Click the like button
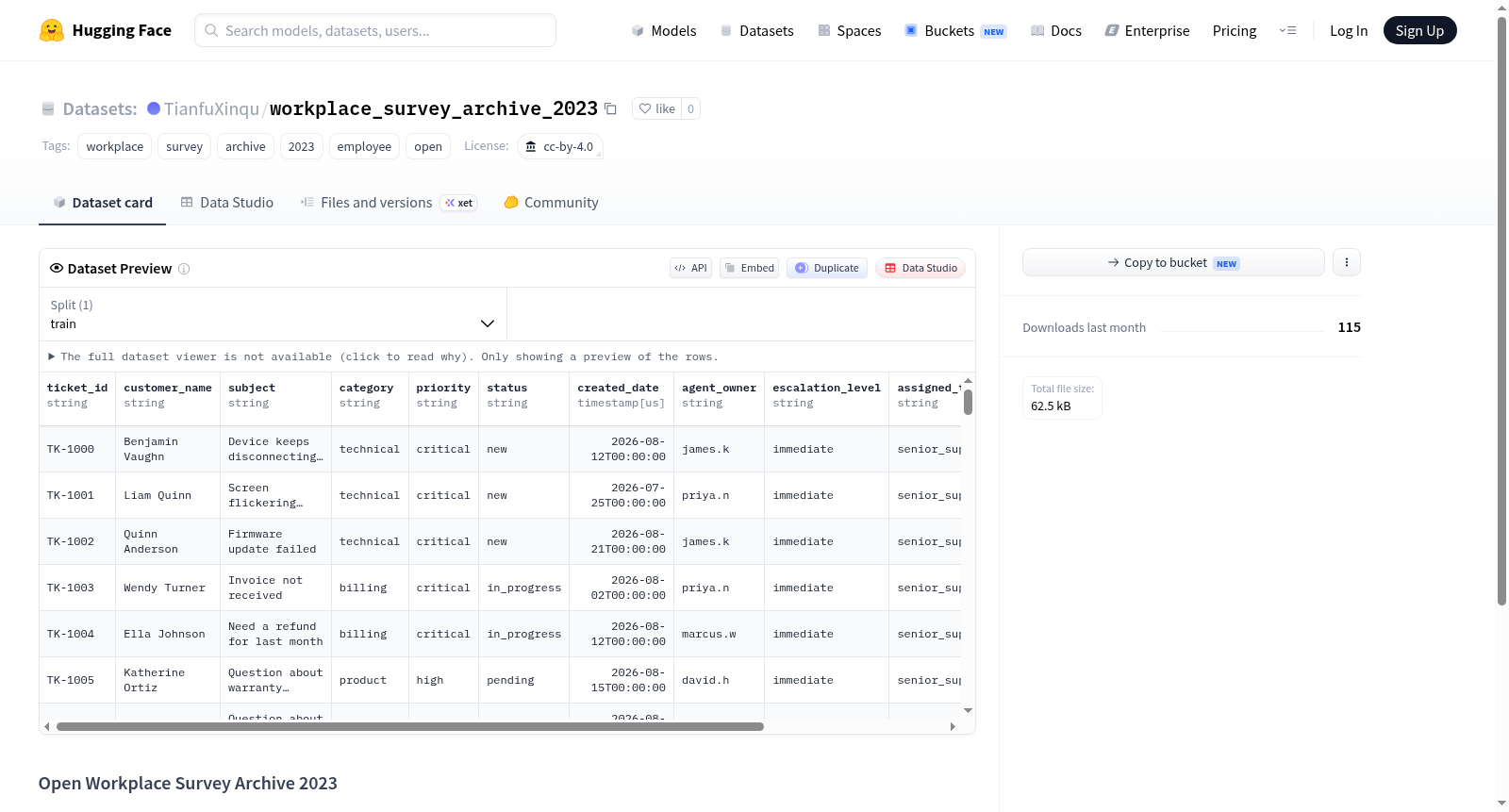The image size is (1509, 812). (x=657, y=108)
